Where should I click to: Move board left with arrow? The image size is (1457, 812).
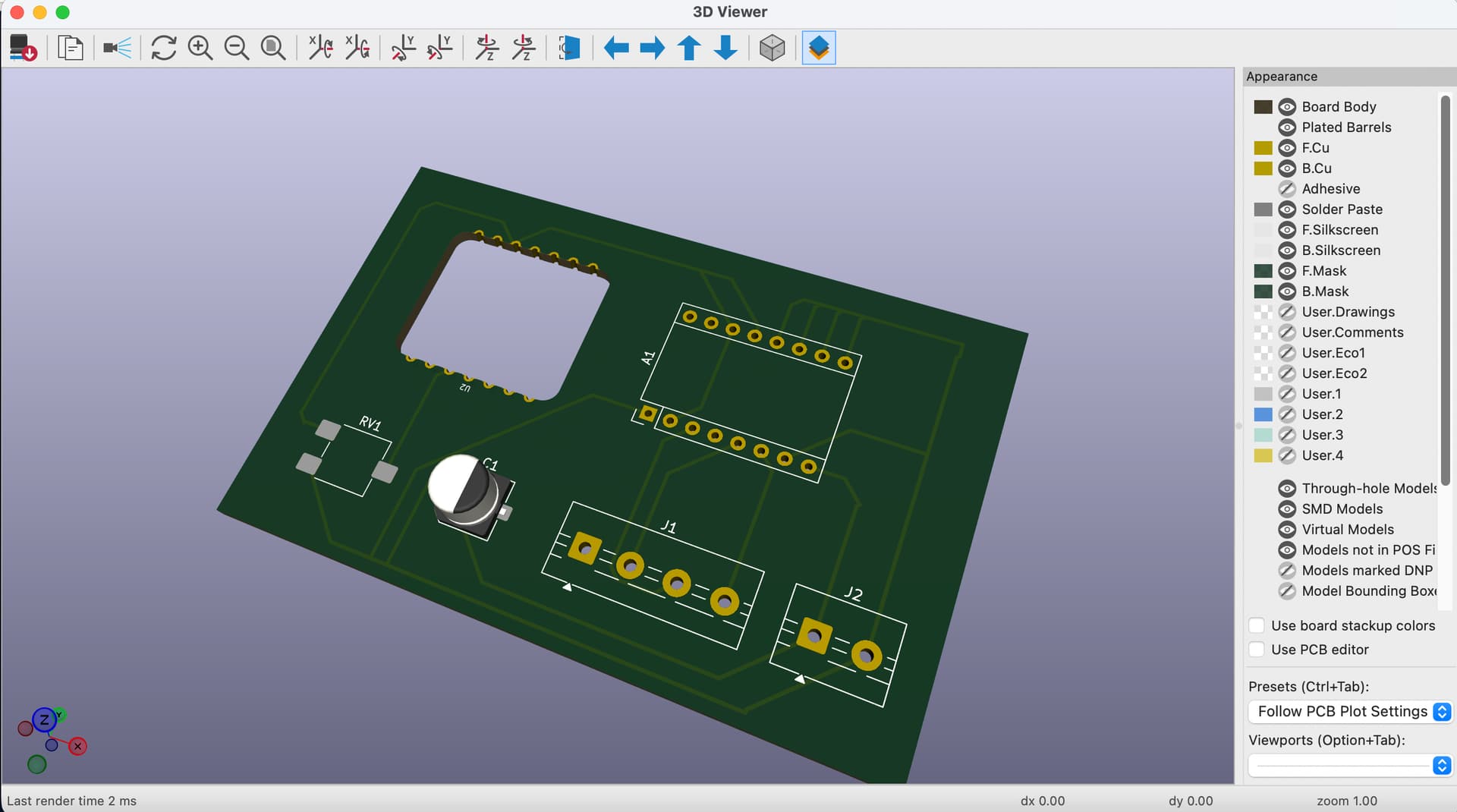pos(616,48)
